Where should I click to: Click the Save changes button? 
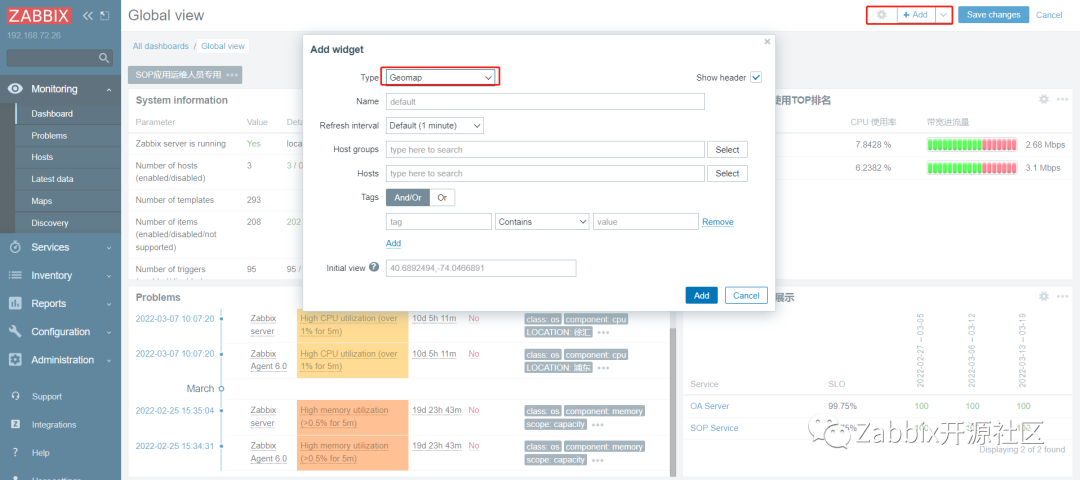point(993,15)
